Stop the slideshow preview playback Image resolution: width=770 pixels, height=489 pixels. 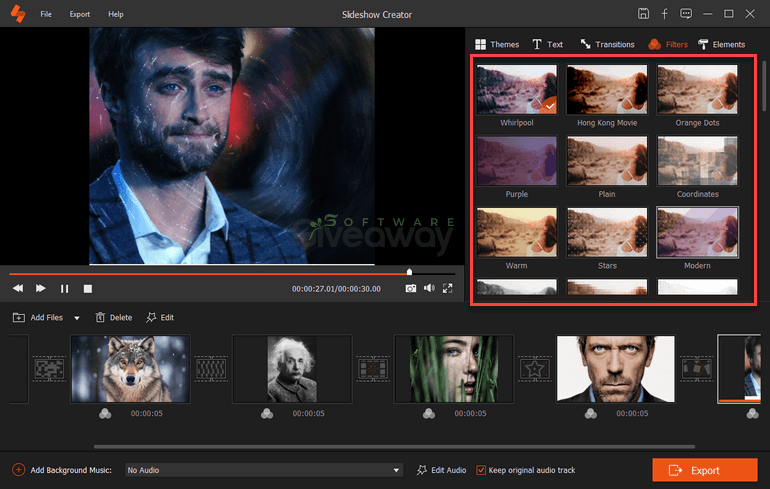(x=88, y=288)
